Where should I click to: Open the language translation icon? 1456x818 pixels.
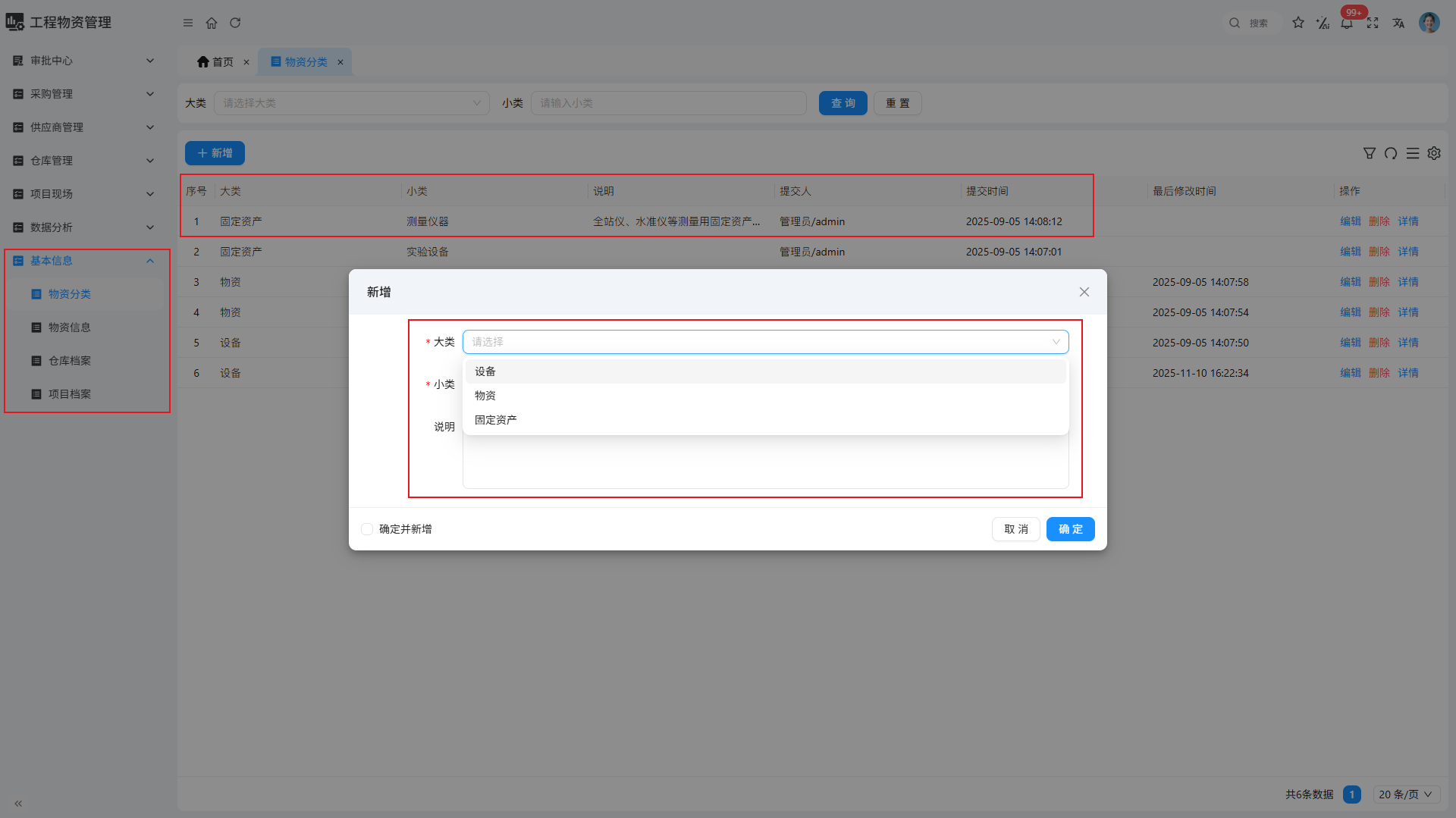[1398, 23]
